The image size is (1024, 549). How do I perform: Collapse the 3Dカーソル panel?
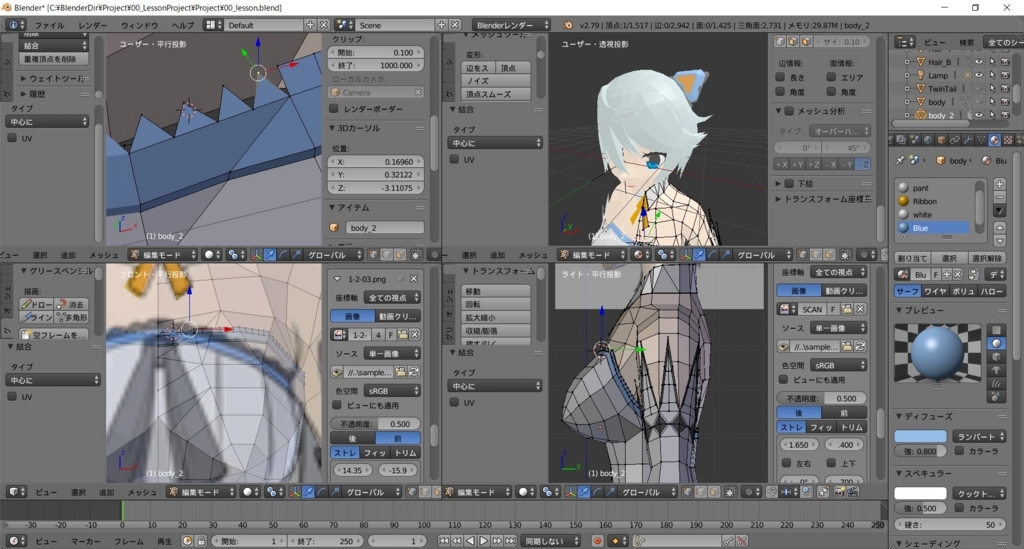point(332,128)
